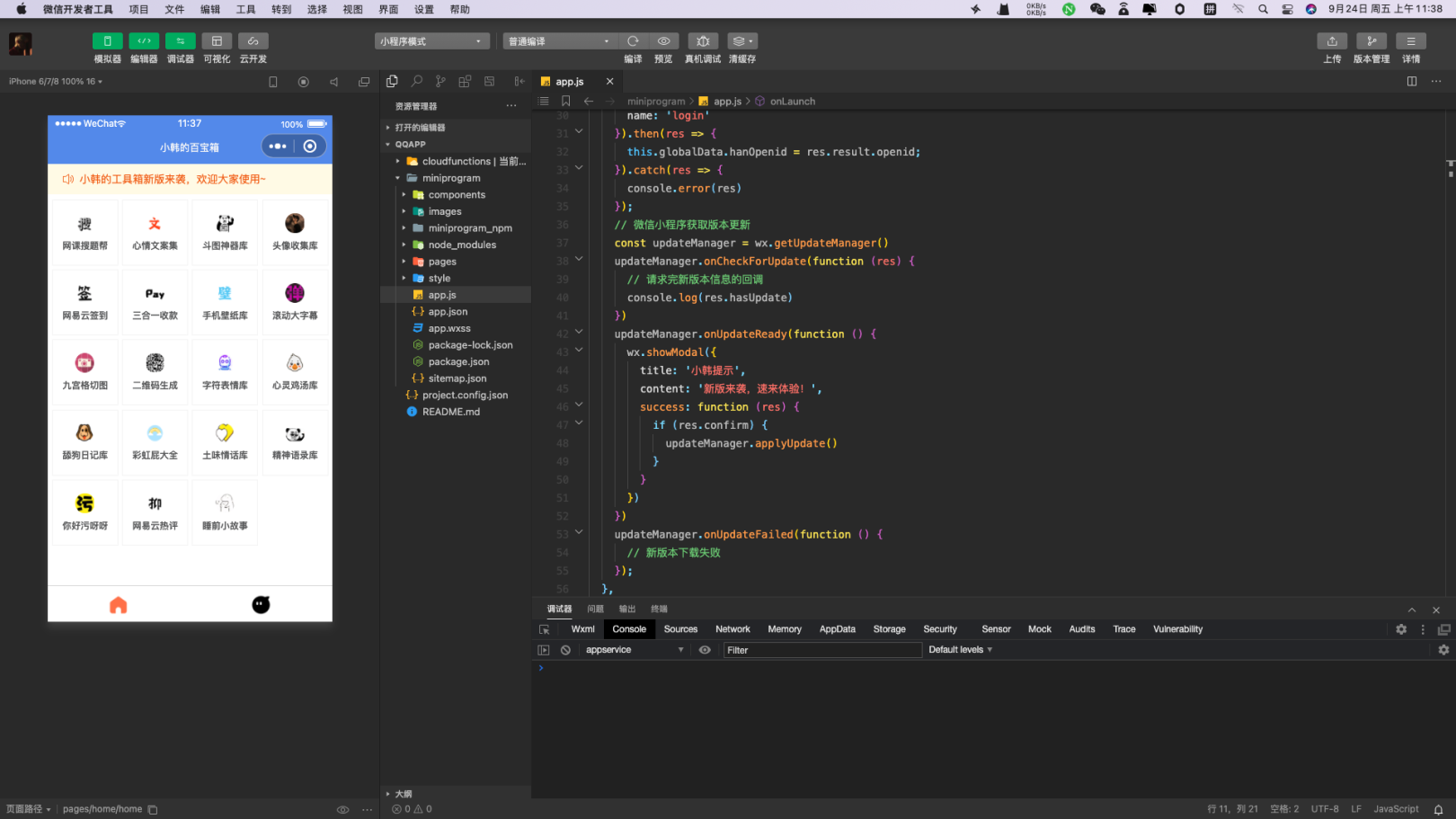
Task: Click onLaunch in the breadcrumb
Action: [792, 102]
